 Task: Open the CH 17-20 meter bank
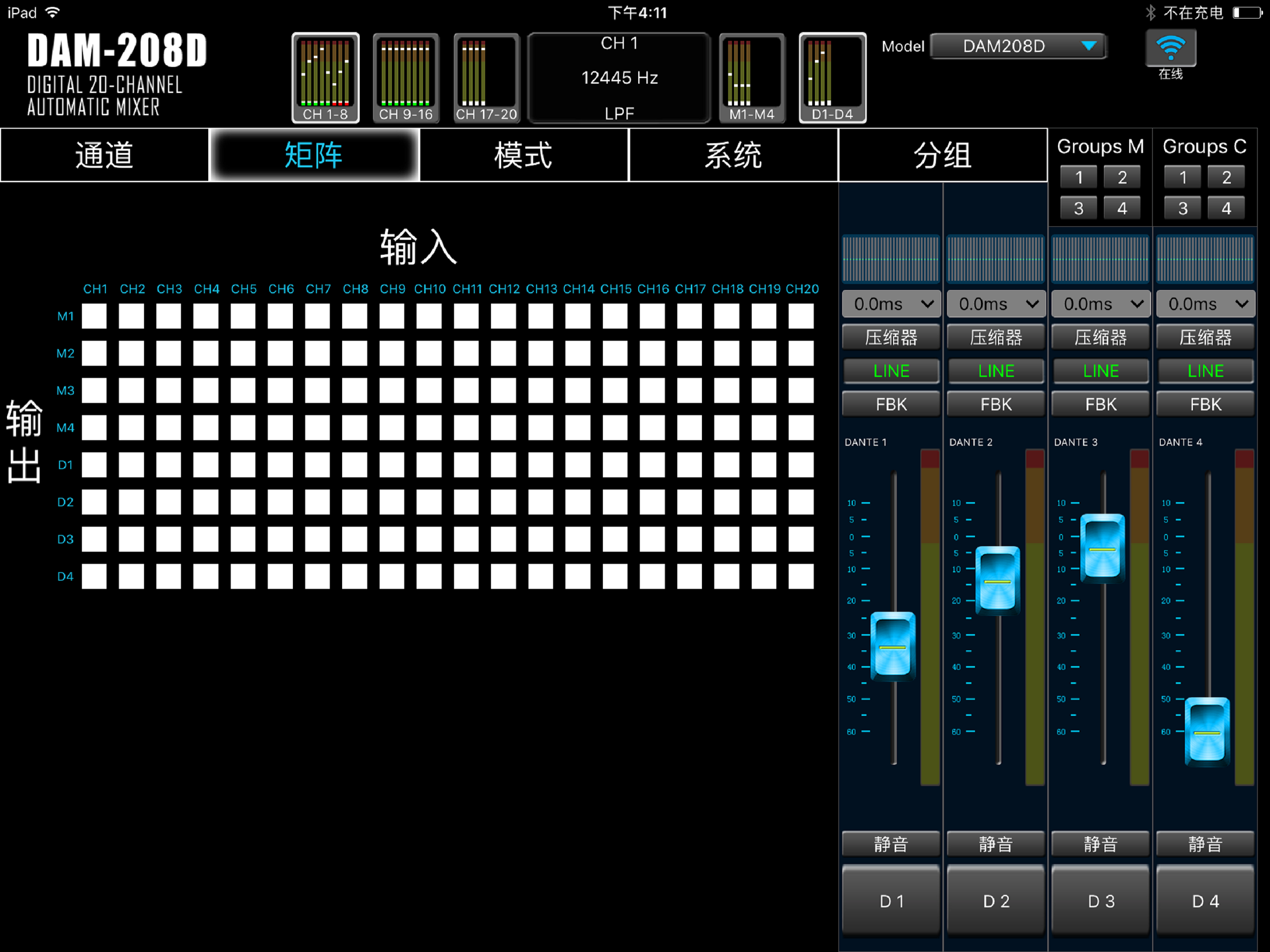(x=486, y=78)
